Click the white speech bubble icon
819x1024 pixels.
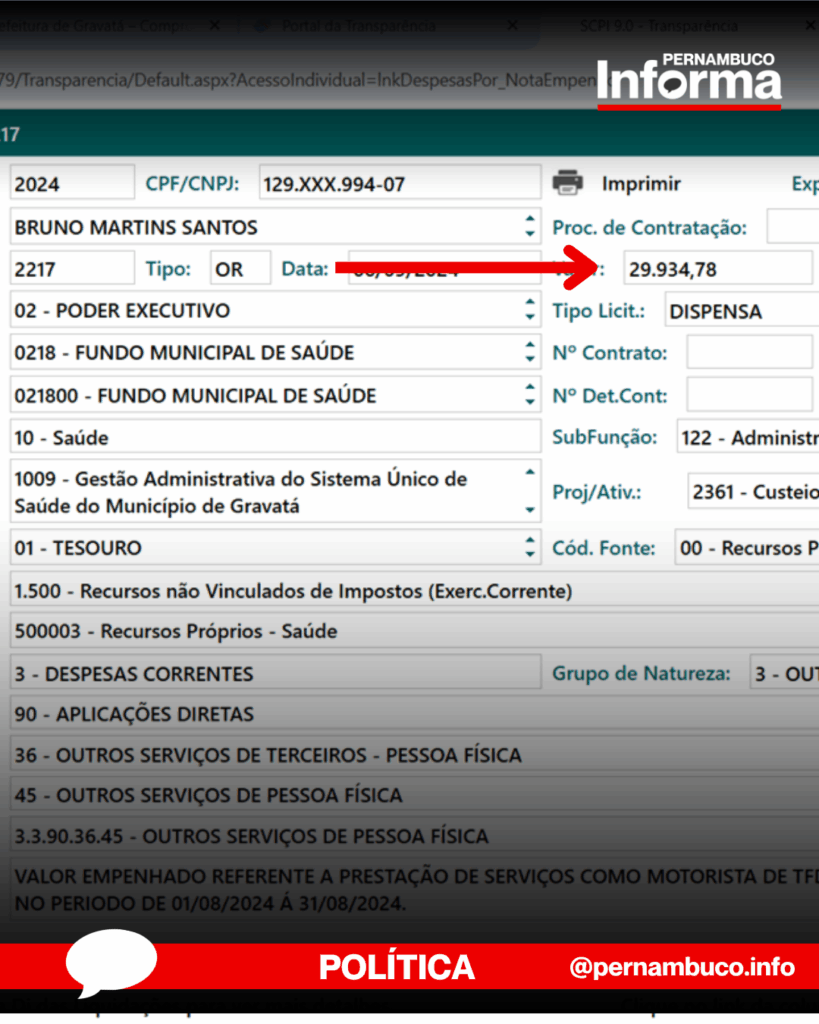point(110,966)
